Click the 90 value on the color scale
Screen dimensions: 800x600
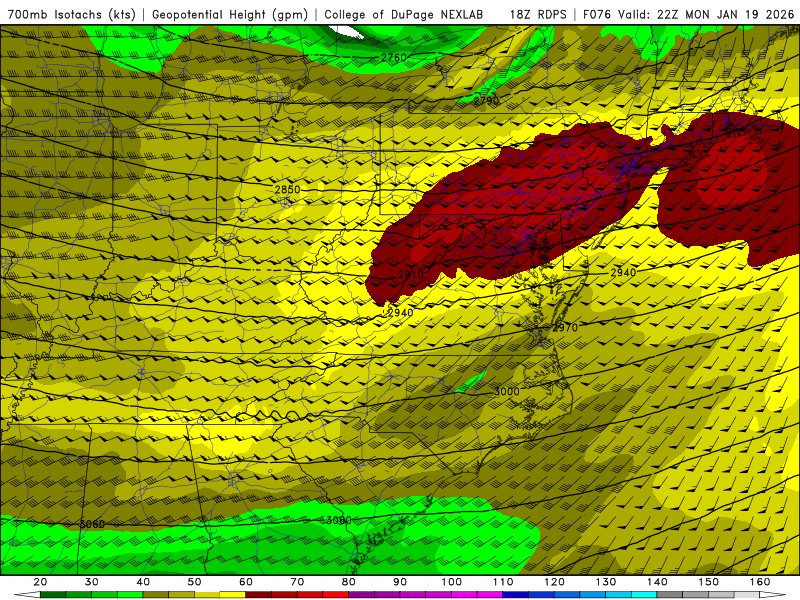pyautogui.click(x=400, y=582)
